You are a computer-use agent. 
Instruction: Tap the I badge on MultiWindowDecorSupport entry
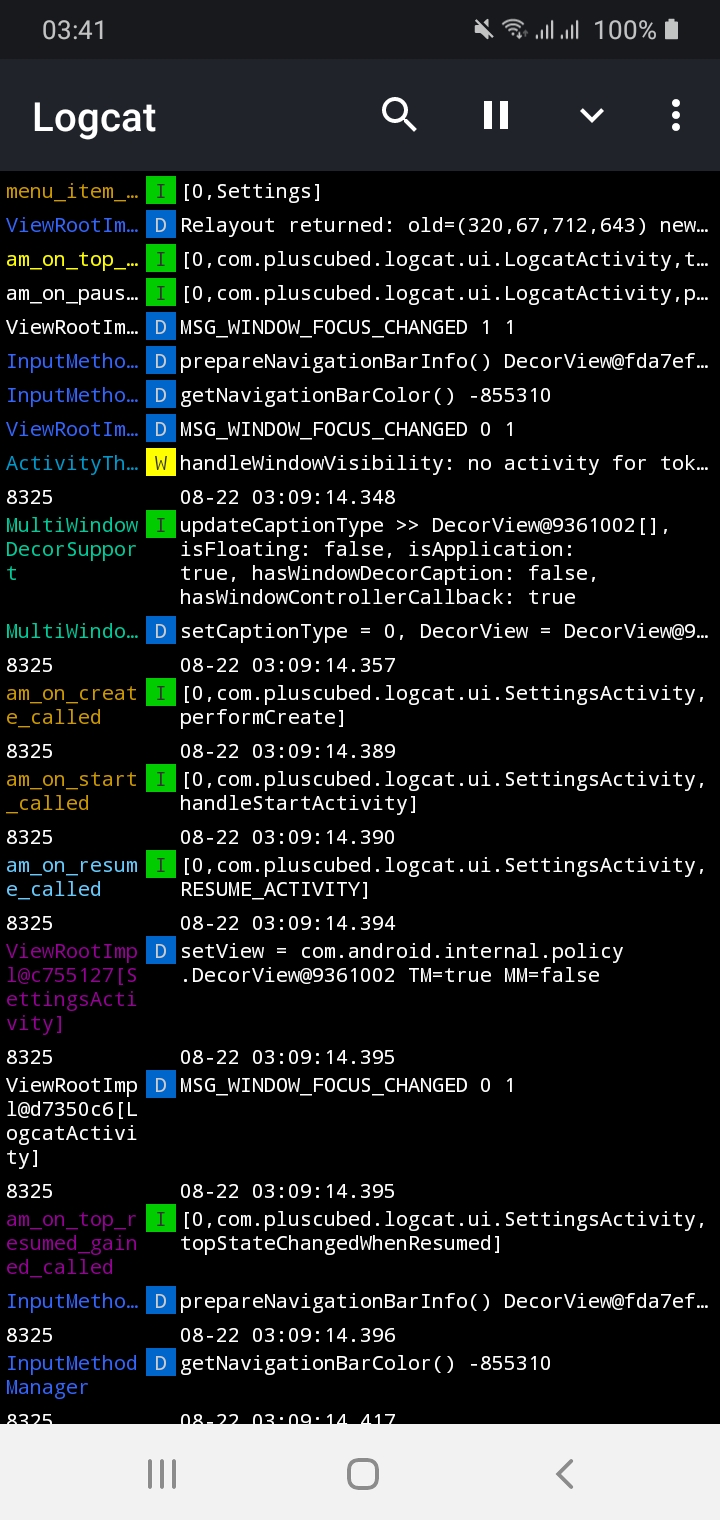[x=160, y=524]
